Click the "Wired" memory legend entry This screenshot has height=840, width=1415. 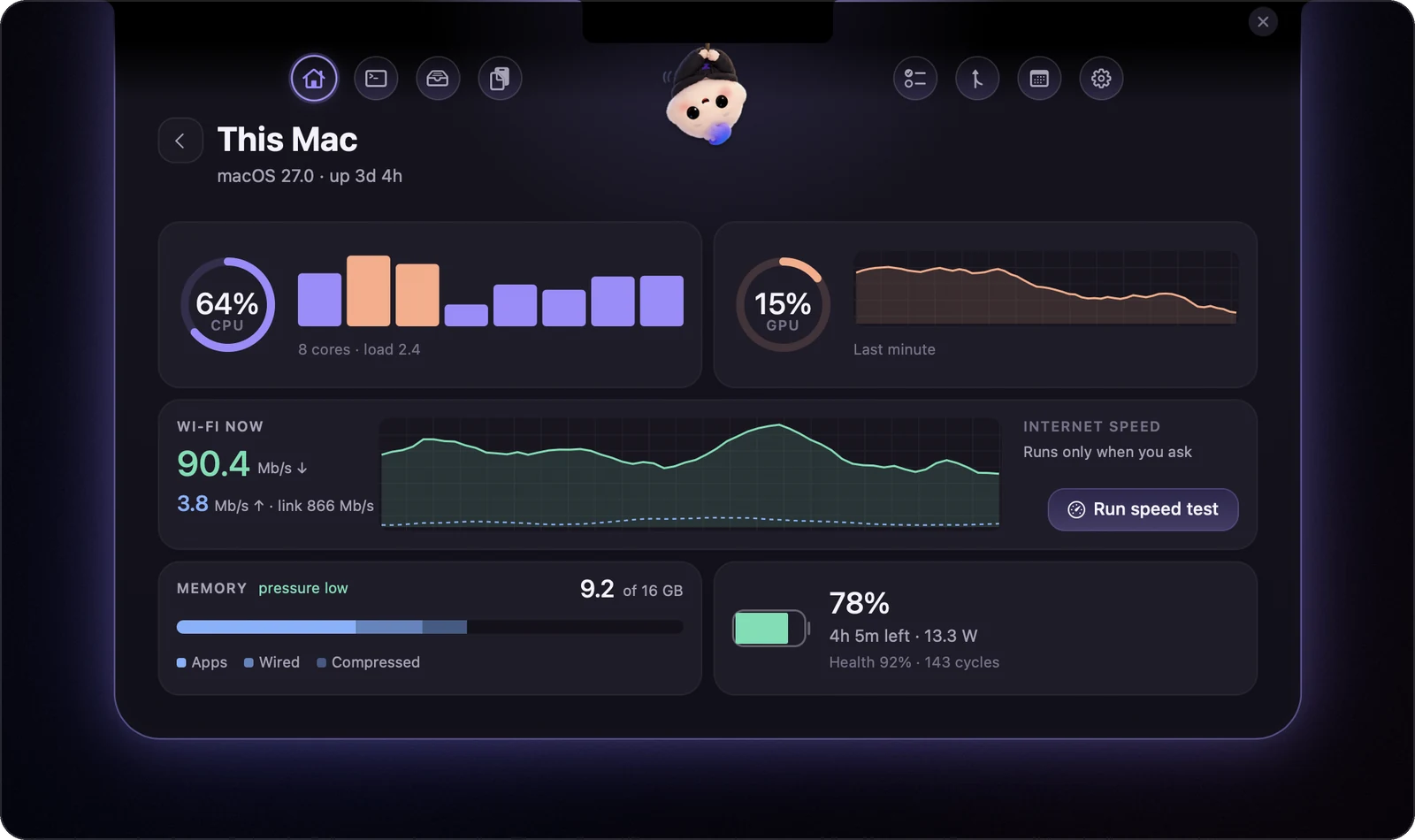coord(272,662)
